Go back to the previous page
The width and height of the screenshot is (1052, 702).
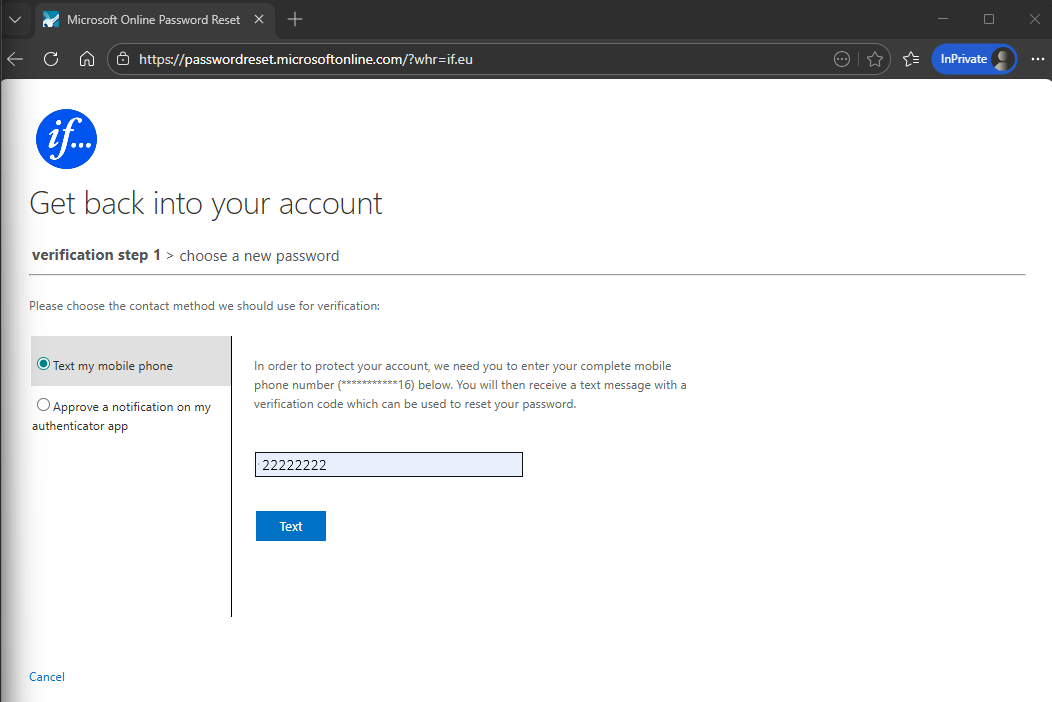[15, 59]
